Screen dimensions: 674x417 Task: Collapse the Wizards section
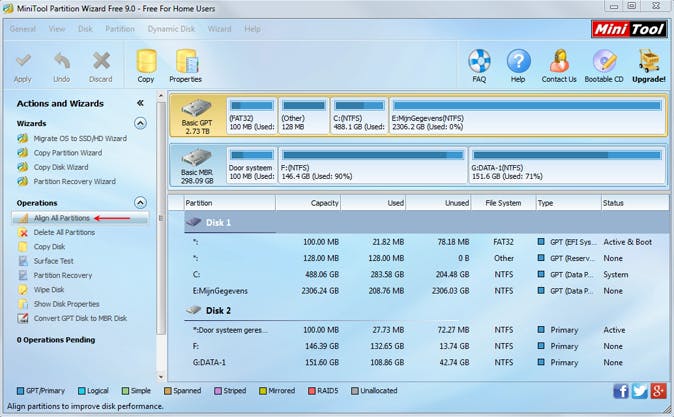[140, 123]
